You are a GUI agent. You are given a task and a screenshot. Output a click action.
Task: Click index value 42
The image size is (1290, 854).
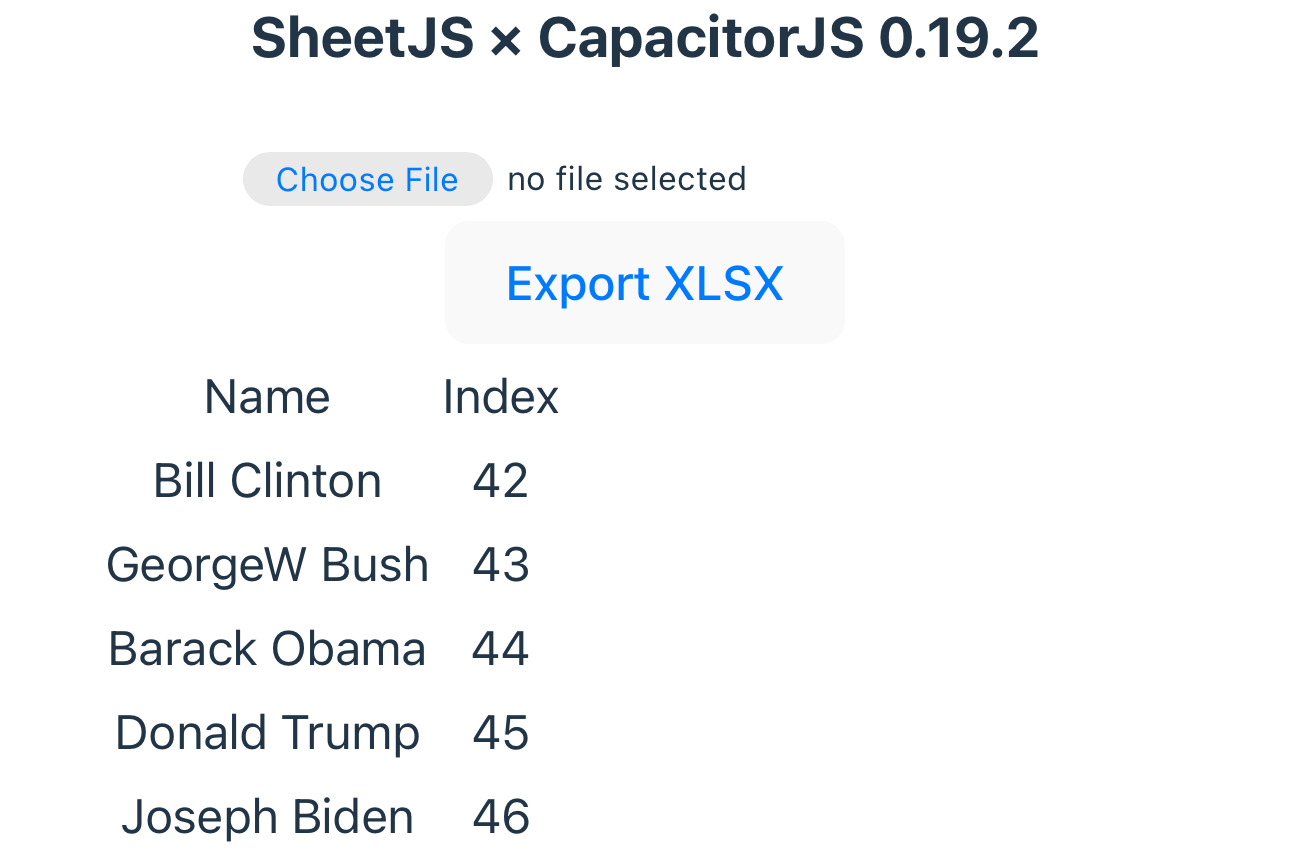[500, 481]
